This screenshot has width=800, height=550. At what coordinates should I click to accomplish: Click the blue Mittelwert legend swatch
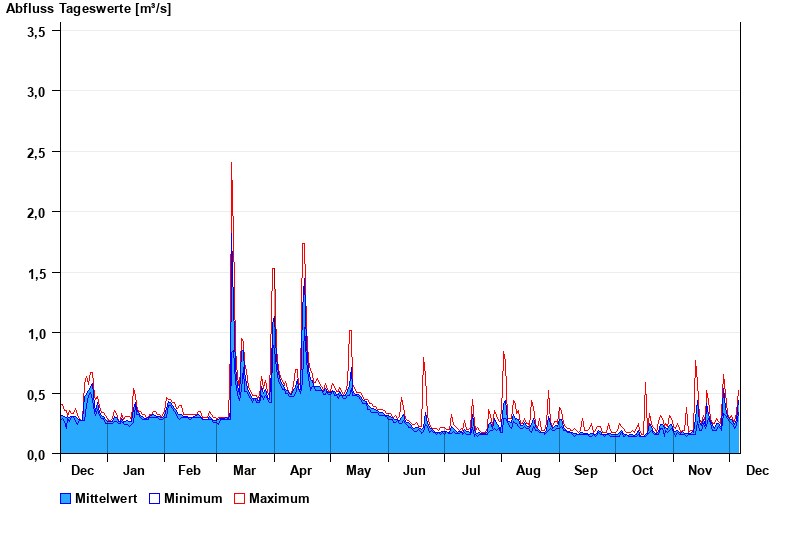(66, 498)
